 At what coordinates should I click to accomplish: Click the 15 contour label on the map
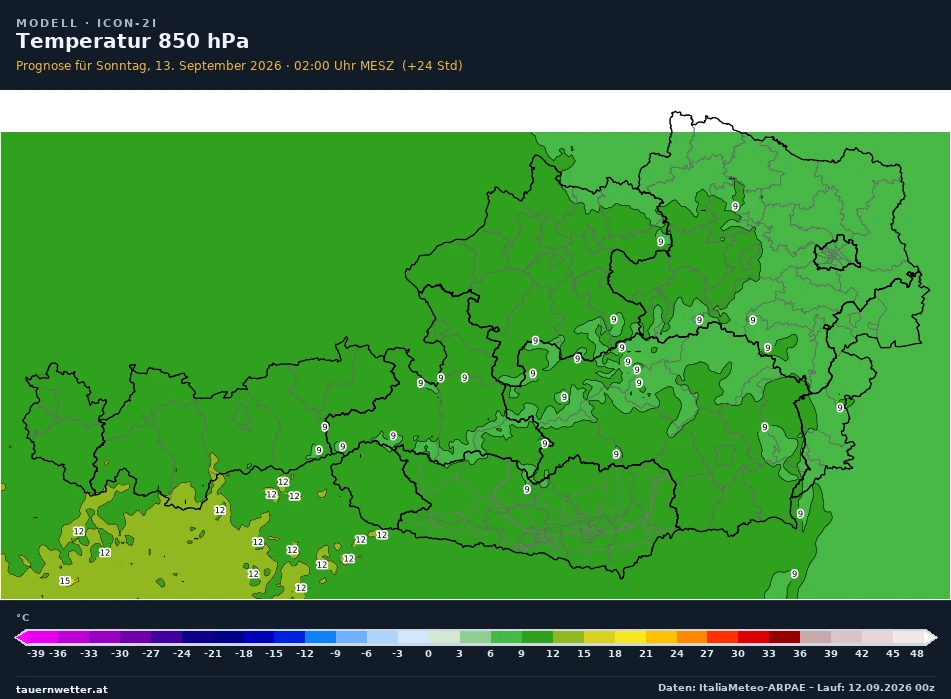click(65, 581)
